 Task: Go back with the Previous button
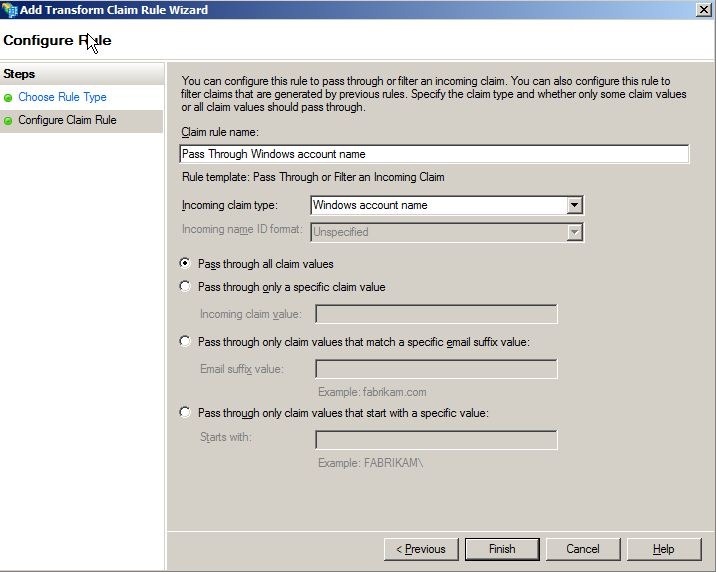click(421, 549)
